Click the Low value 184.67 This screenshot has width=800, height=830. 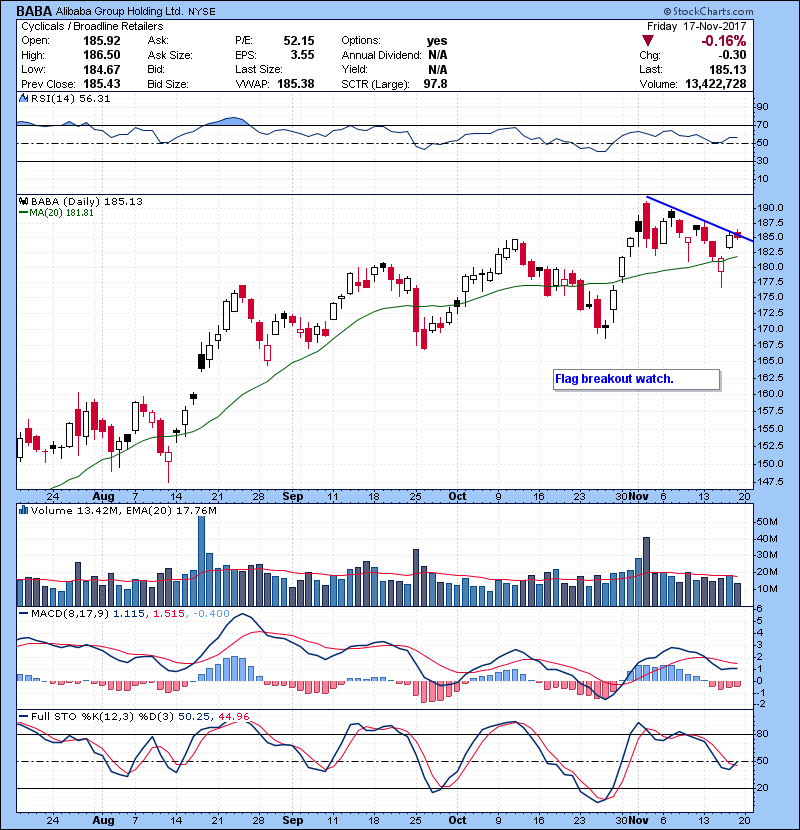click(x=102, y=70)
